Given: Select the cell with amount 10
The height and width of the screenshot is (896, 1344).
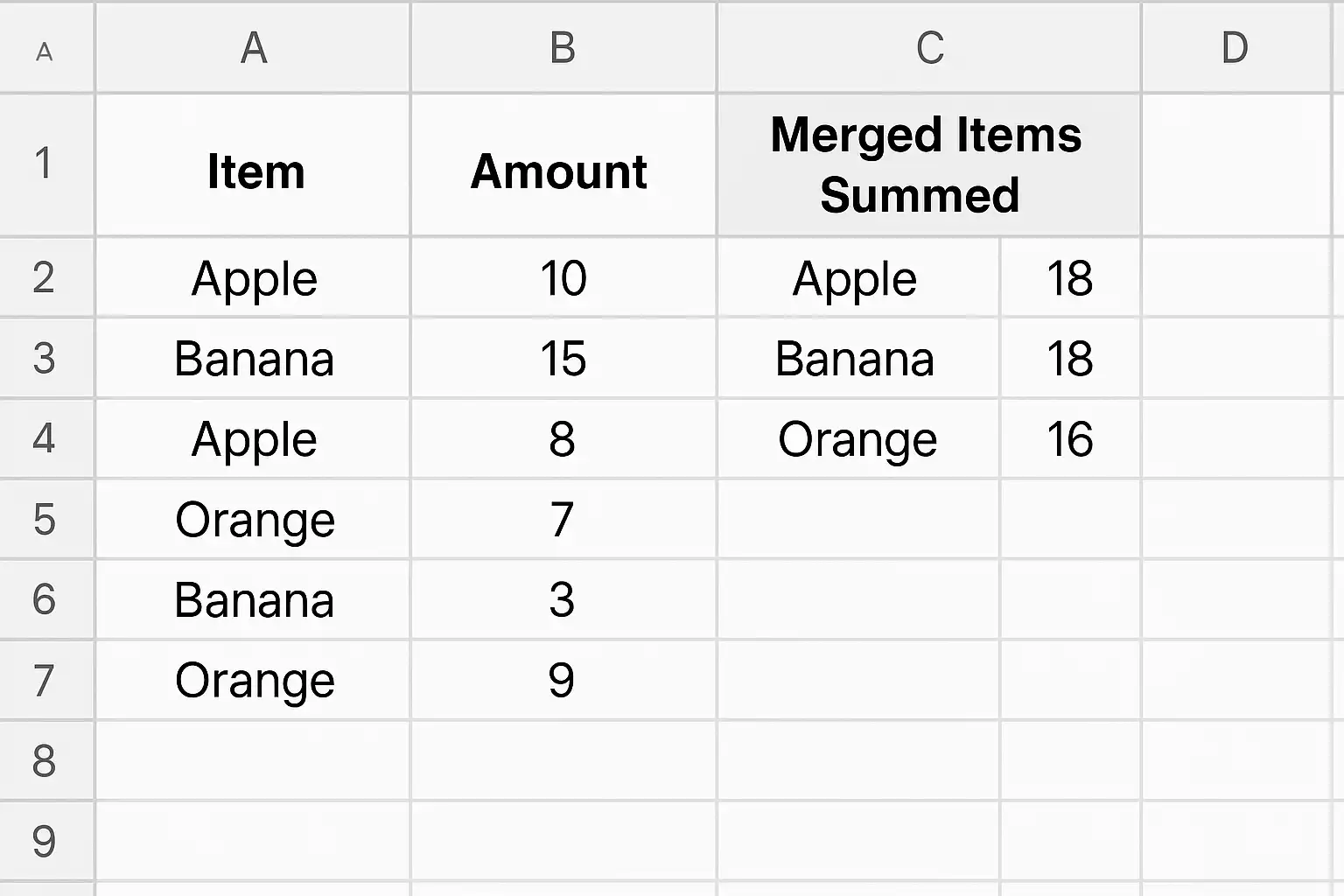Looking at the screenshot, I should click(x=563, y=278).
